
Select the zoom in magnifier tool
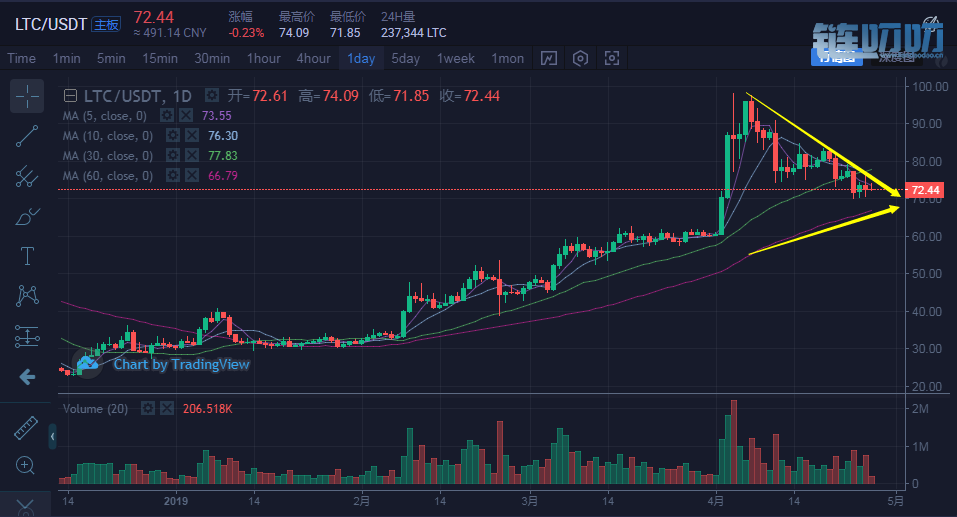(x=25, y=466)
